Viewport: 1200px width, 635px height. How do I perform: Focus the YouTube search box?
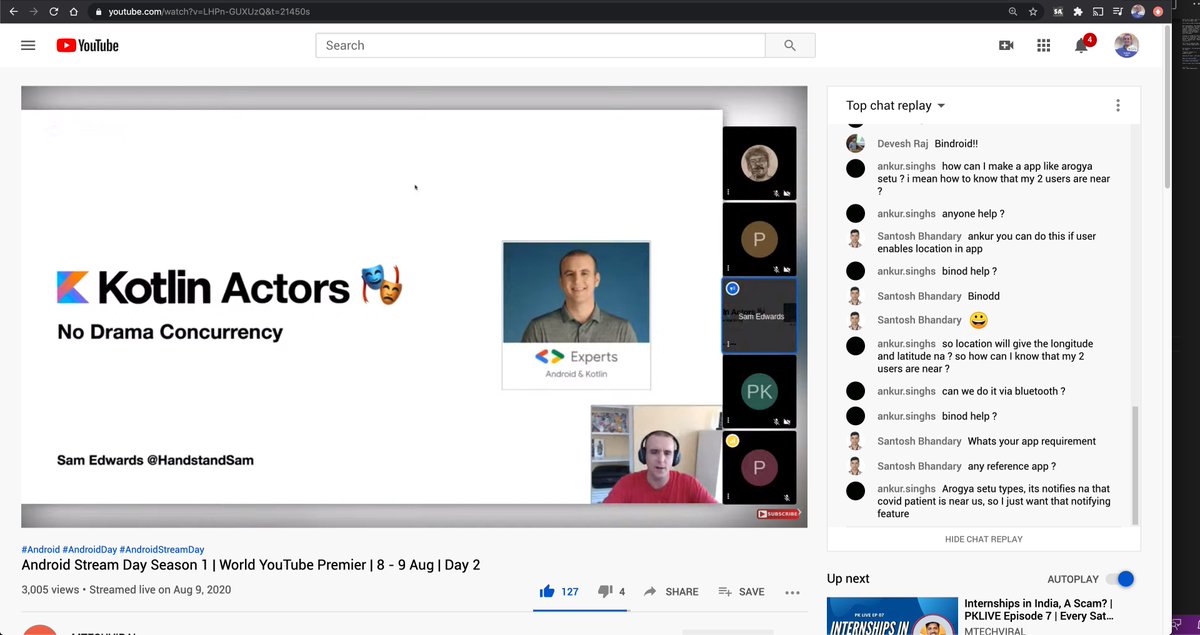coord(541,45)
